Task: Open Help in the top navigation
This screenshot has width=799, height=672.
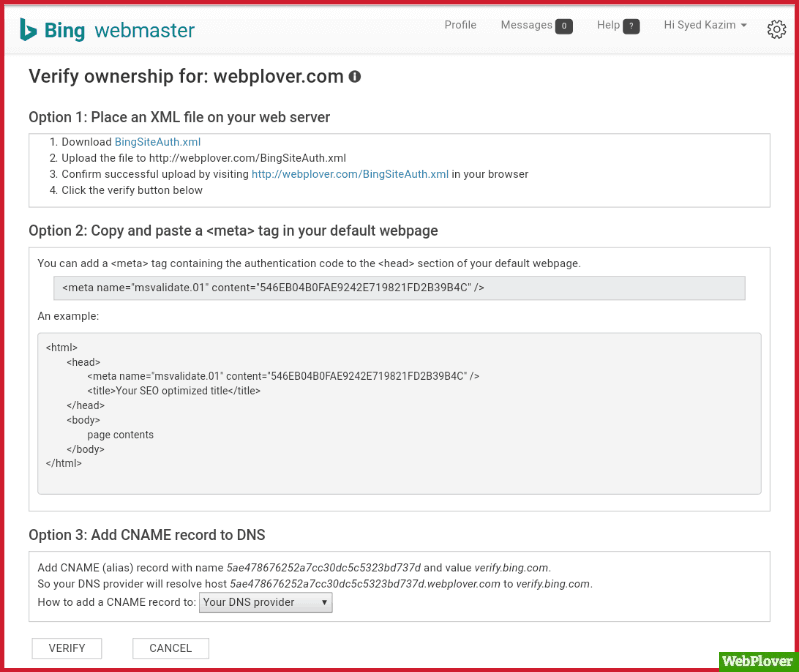Action: pyautogui.click(x=608, y=25)
